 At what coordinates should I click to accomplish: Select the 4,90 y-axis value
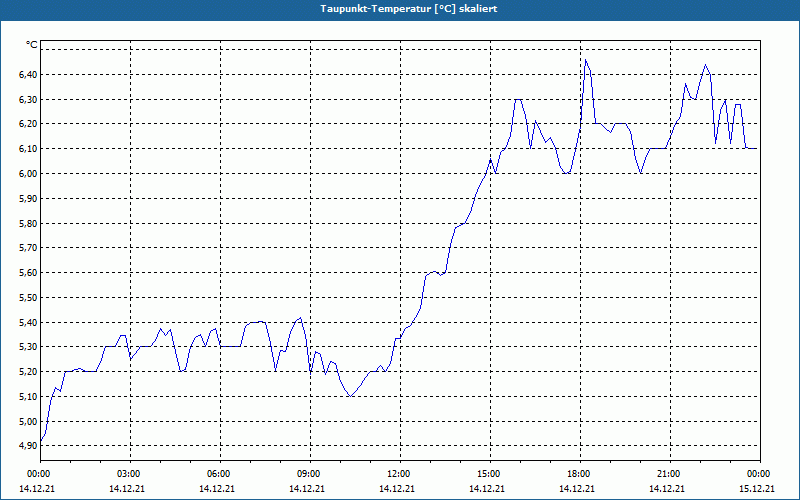tap(28, 446)
